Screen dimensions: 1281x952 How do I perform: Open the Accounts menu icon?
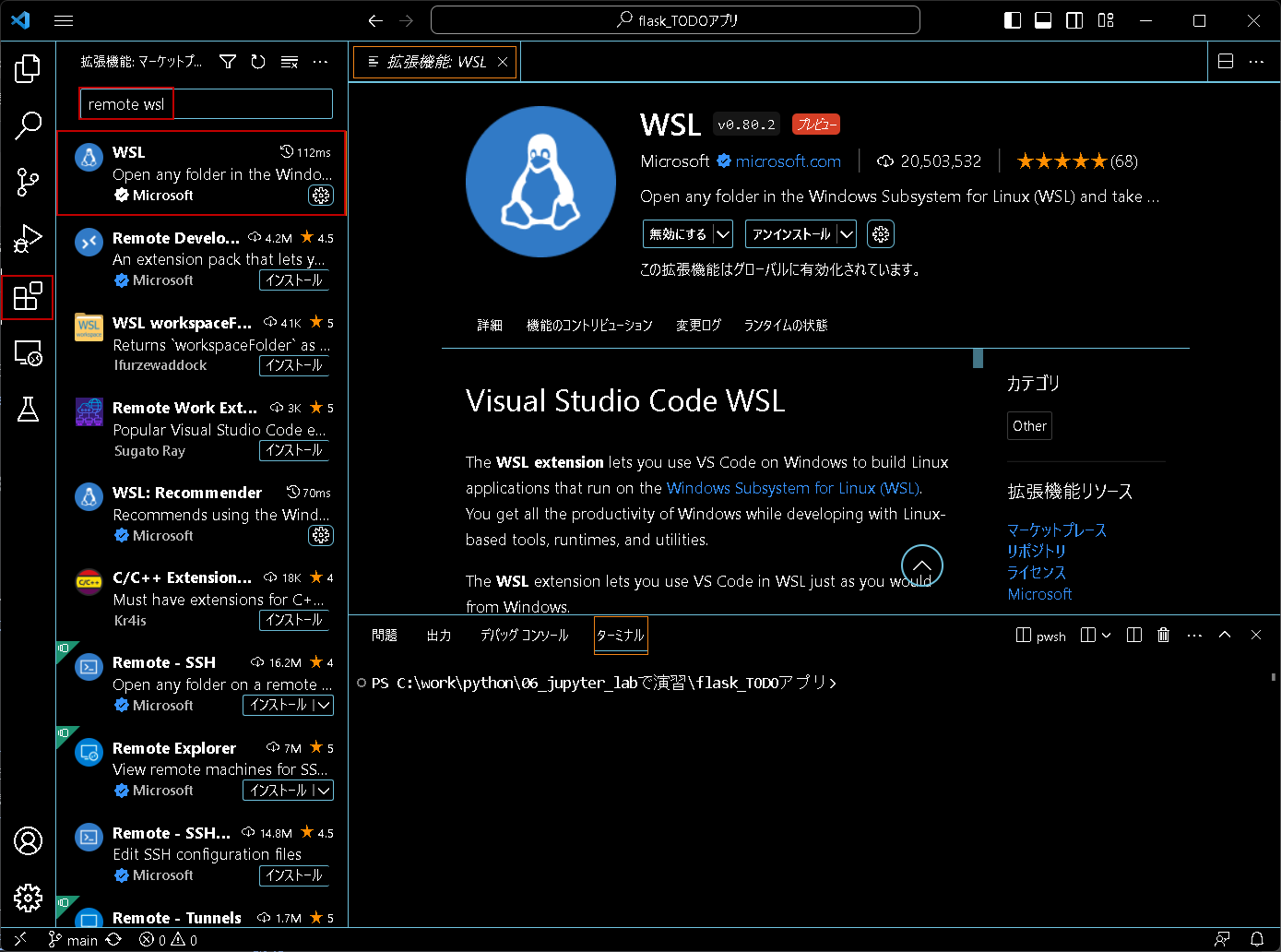tap(28, 840)
